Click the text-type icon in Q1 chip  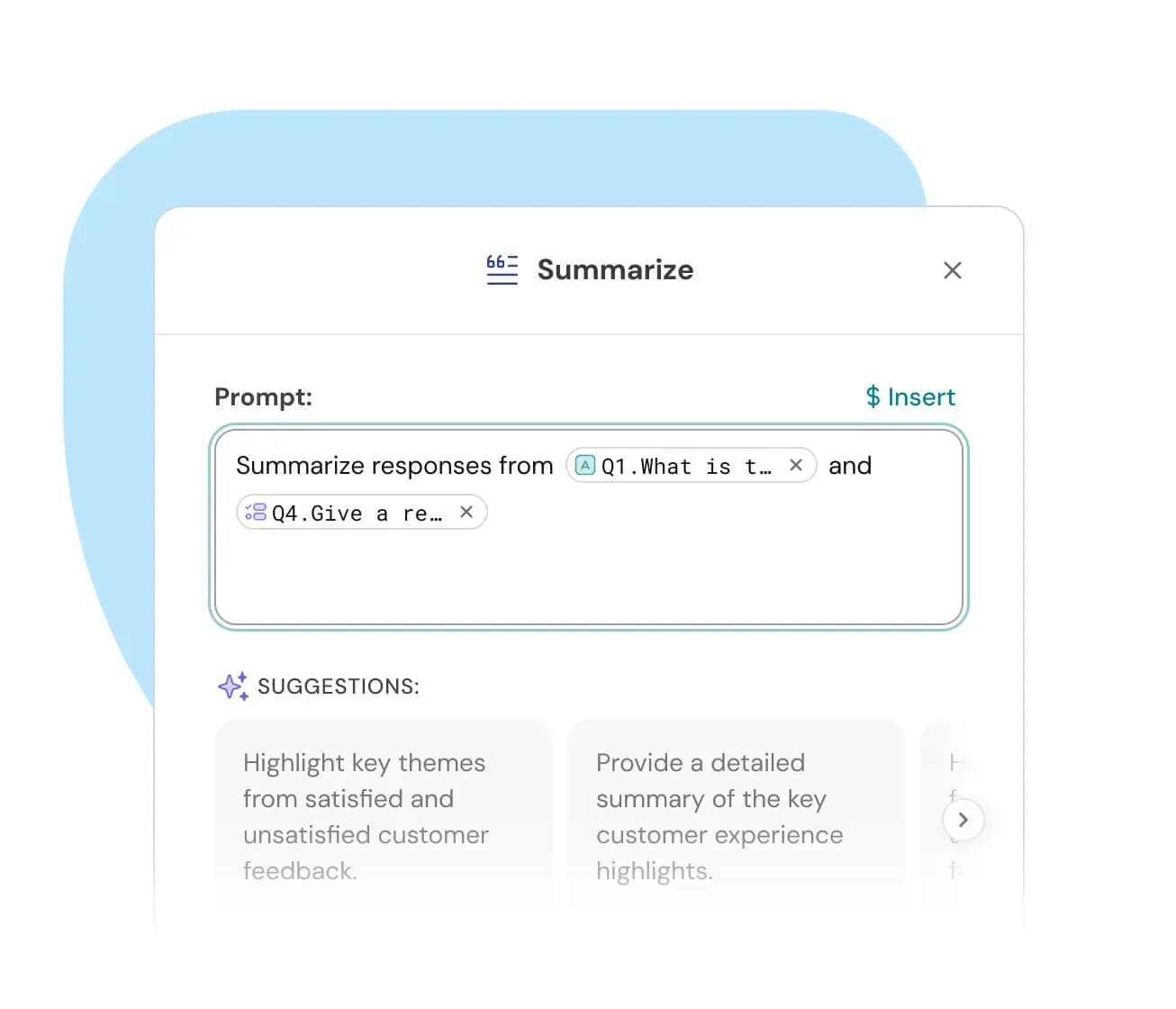click(x=585, y=465)
